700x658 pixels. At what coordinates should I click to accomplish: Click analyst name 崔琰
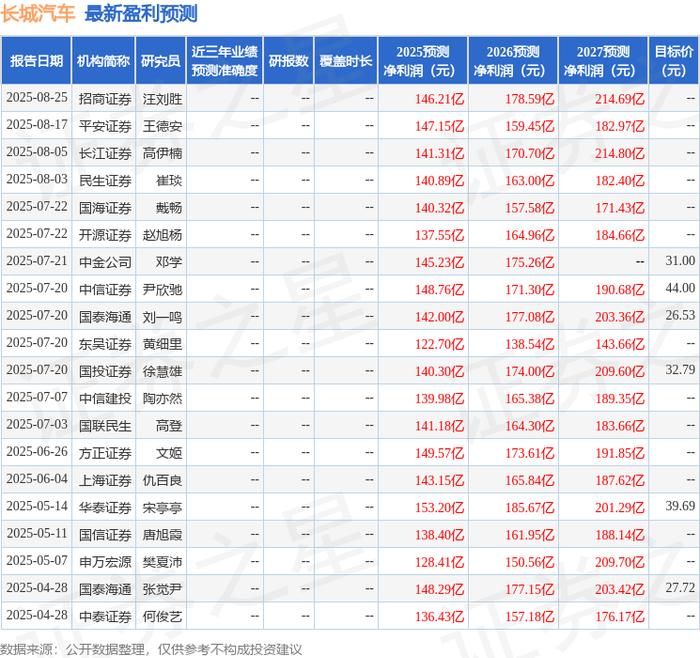pos(169,180)
